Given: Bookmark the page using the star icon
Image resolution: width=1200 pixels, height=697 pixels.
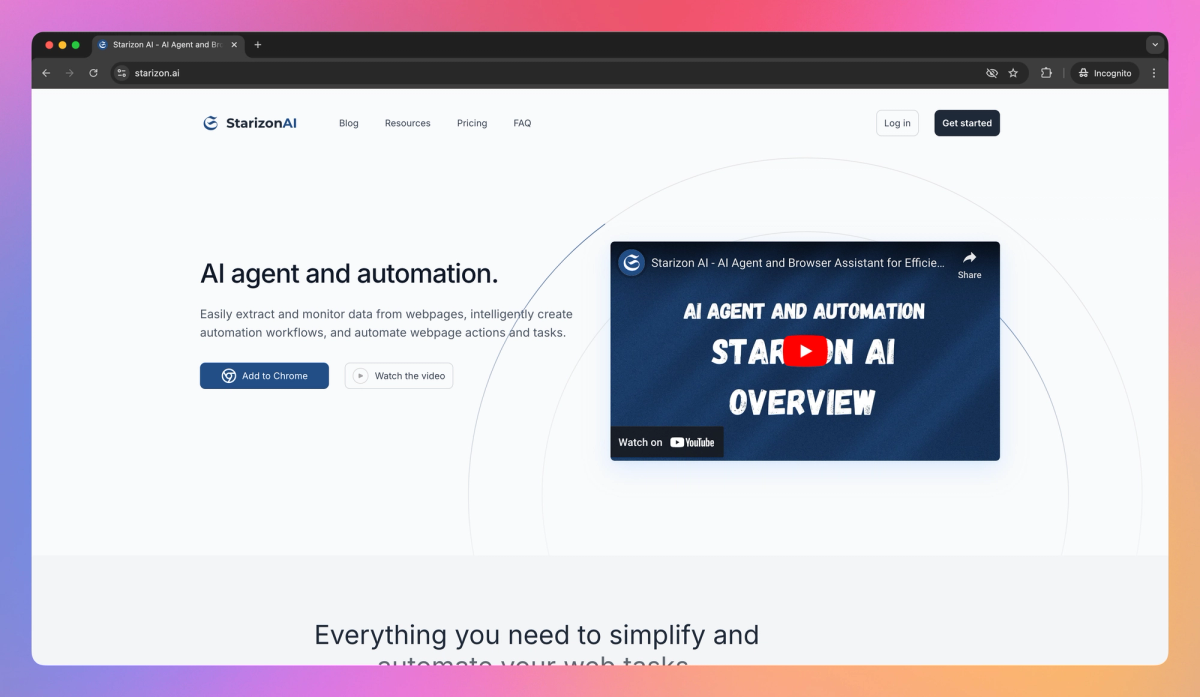Looking at the screenshot, I should (1014, 72).
